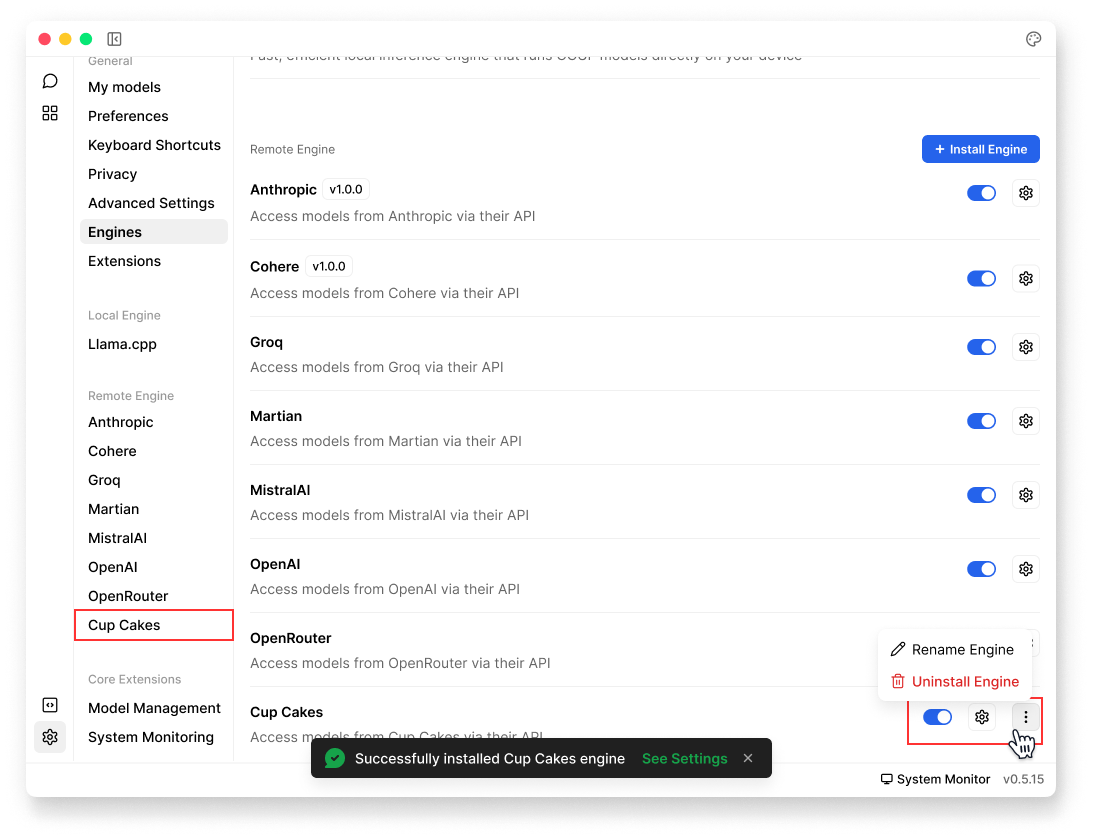Disable the Martian engine toggle
Screen dimensions: 1093x839
pyautogui.click(x=981, y=421)
